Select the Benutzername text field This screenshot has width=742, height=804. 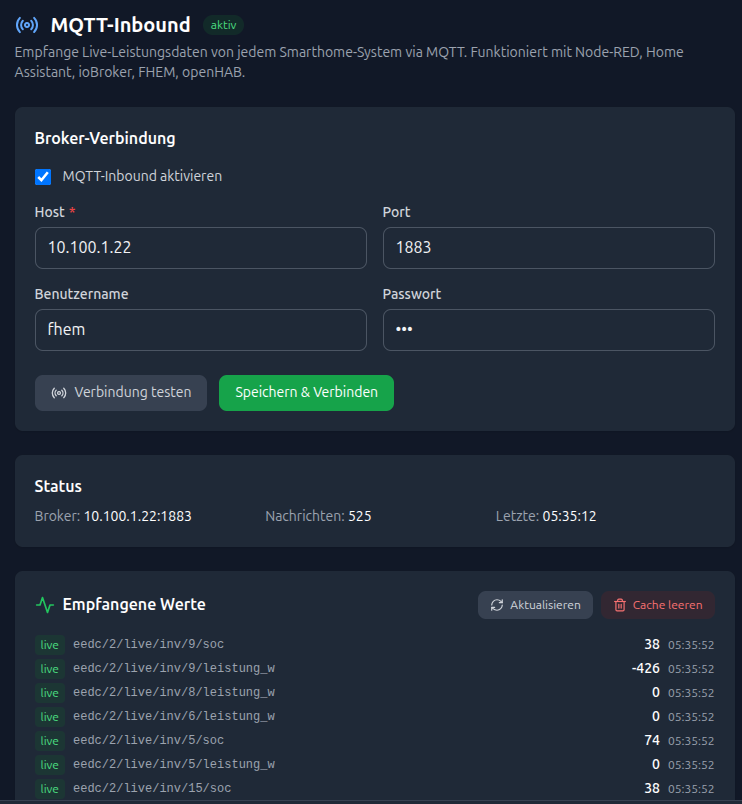pyautogui.click(x=200, y=330)
